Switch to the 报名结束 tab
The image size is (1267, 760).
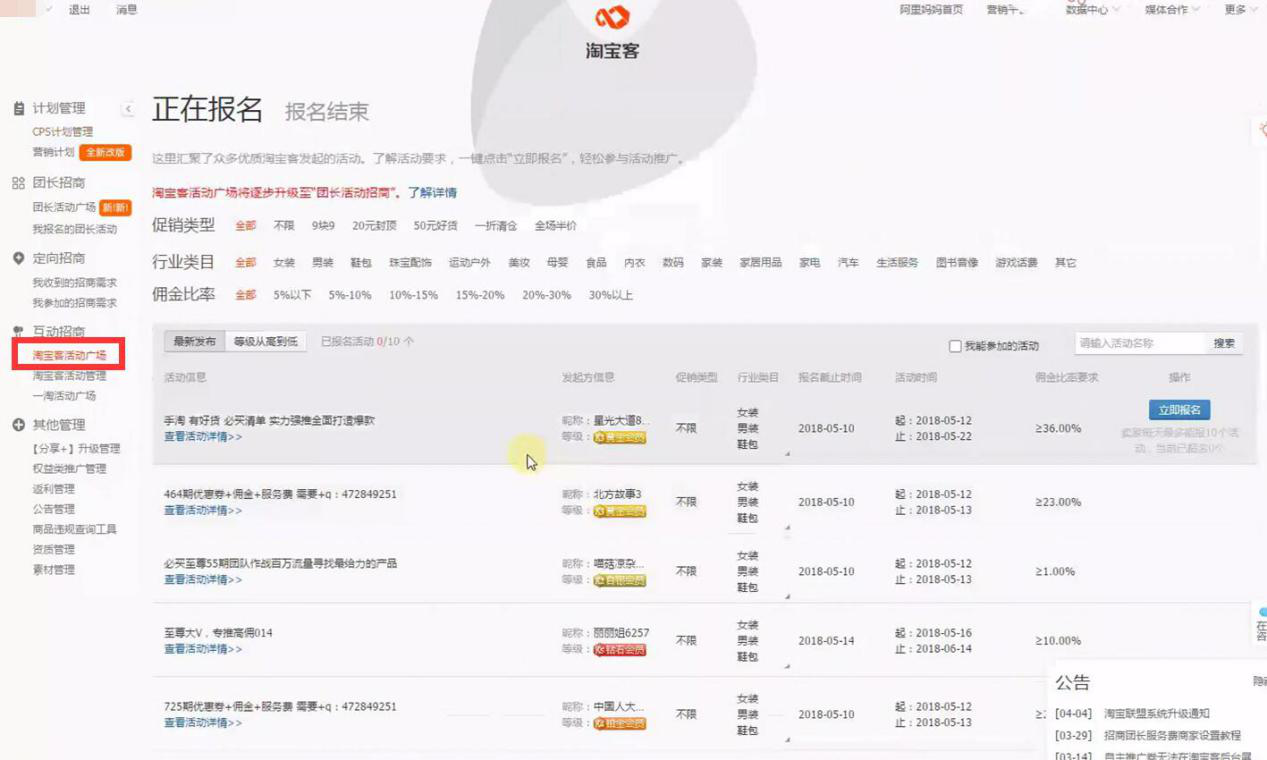[327, 111]
